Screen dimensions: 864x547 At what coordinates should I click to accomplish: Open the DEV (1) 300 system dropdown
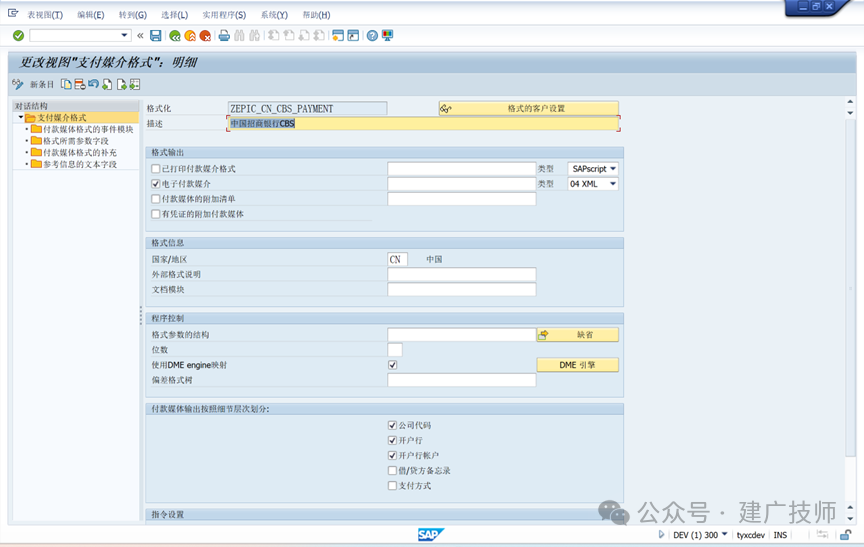[725, 534]
